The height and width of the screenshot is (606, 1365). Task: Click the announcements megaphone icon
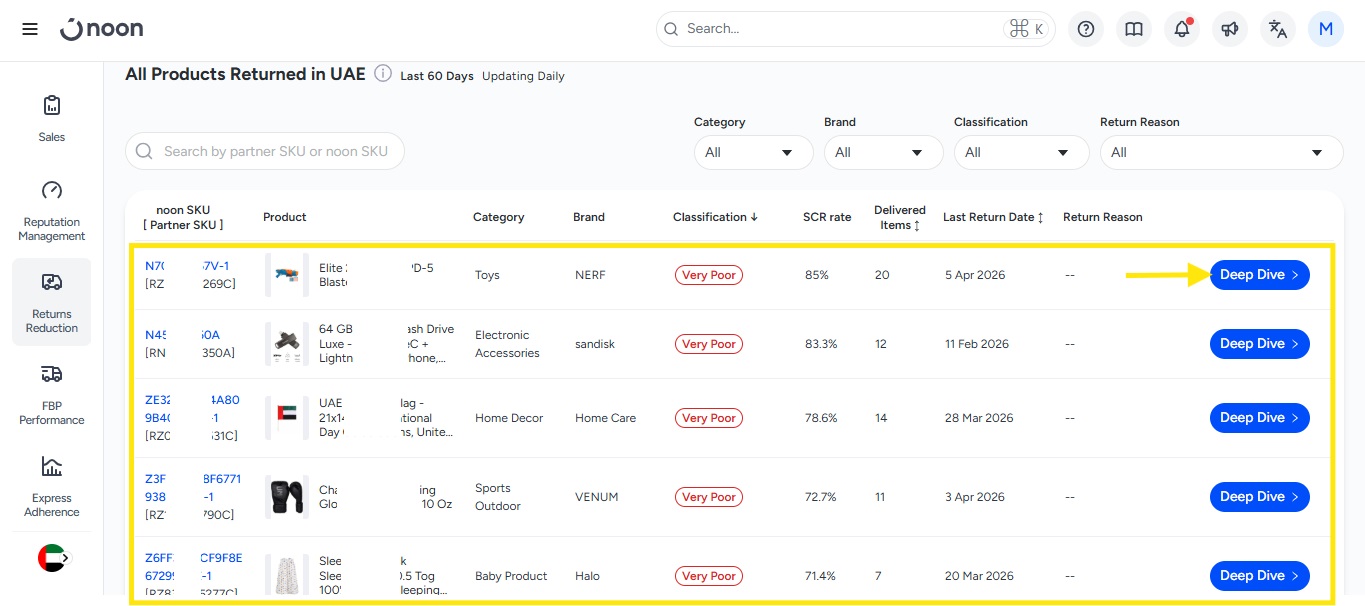click(1230, 29)
